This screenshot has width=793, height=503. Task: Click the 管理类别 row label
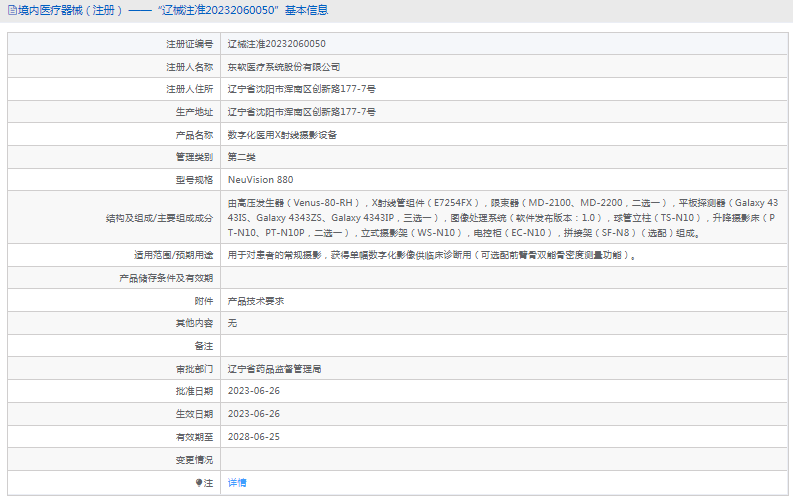(x=194, y=157)
